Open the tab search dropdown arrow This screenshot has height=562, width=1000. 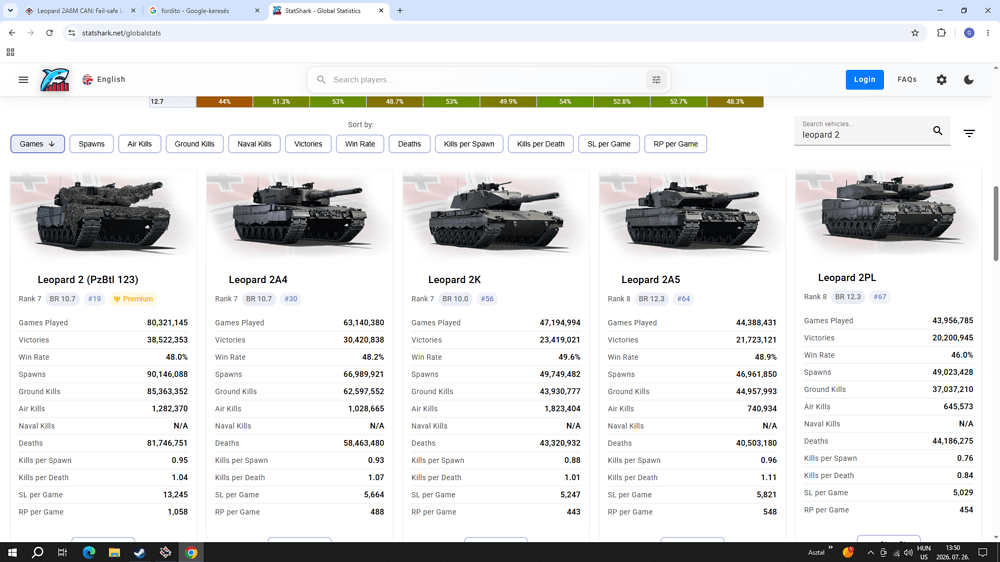pos(10,11)
